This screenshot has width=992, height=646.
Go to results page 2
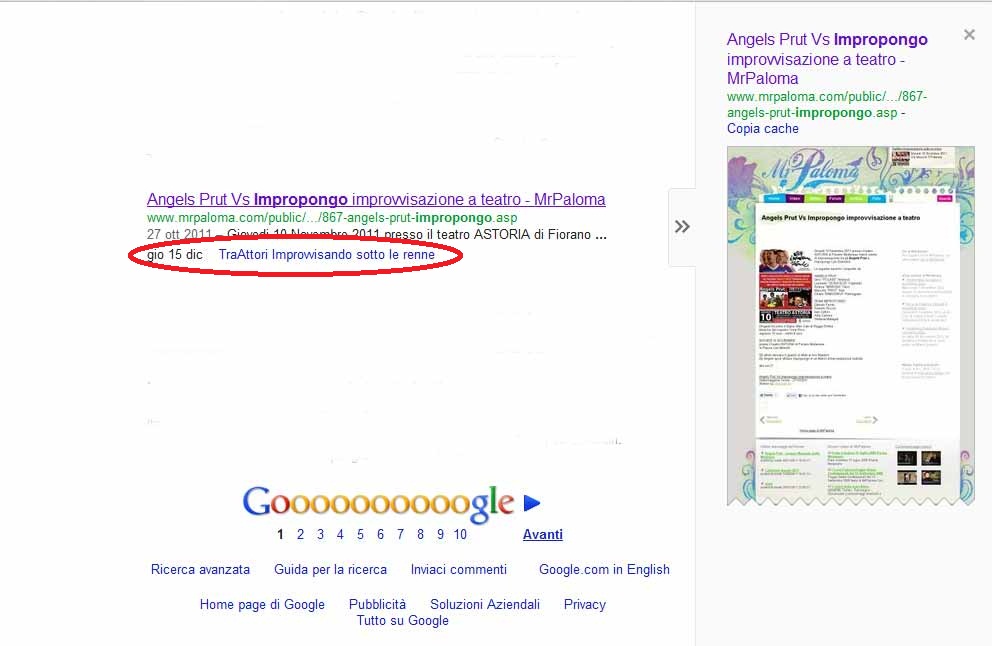click(300, 535)
